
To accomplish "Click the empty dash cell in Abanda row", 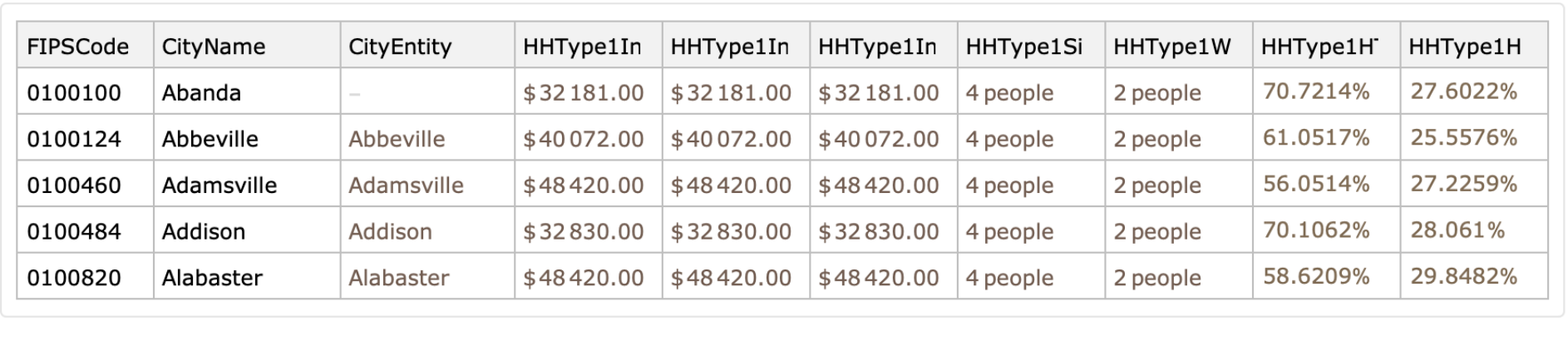I will click(355, 93).
